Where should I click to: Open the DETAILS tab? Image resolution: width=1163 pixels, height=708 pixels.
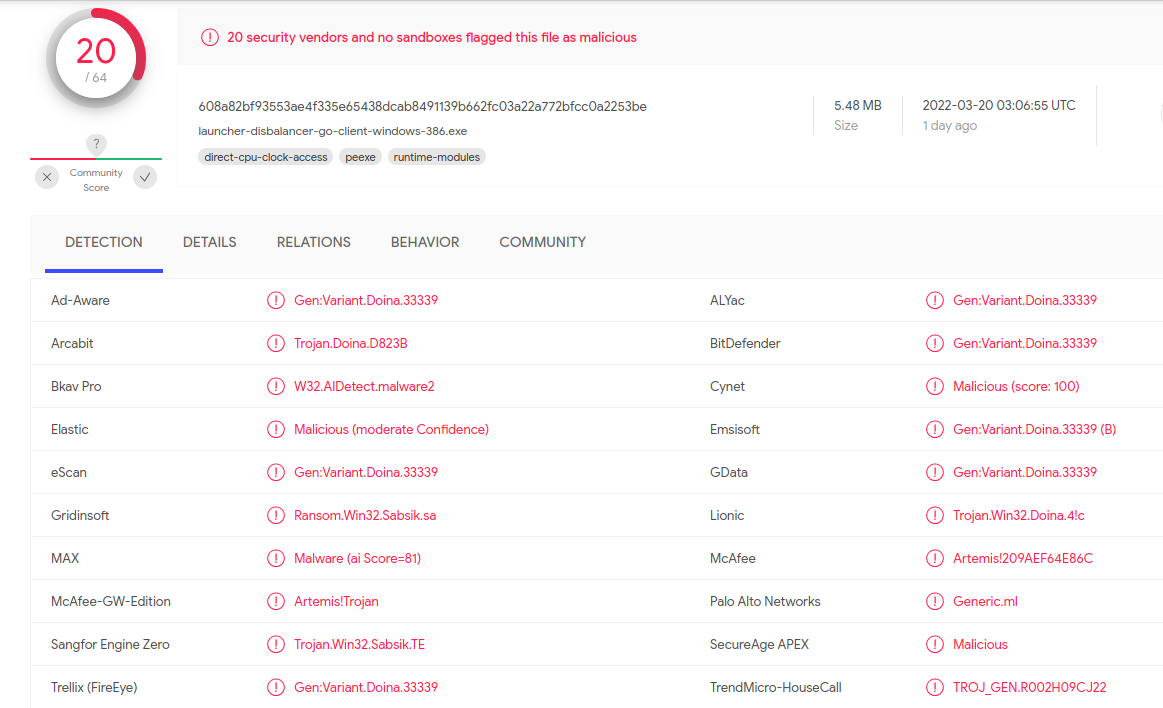209,242
